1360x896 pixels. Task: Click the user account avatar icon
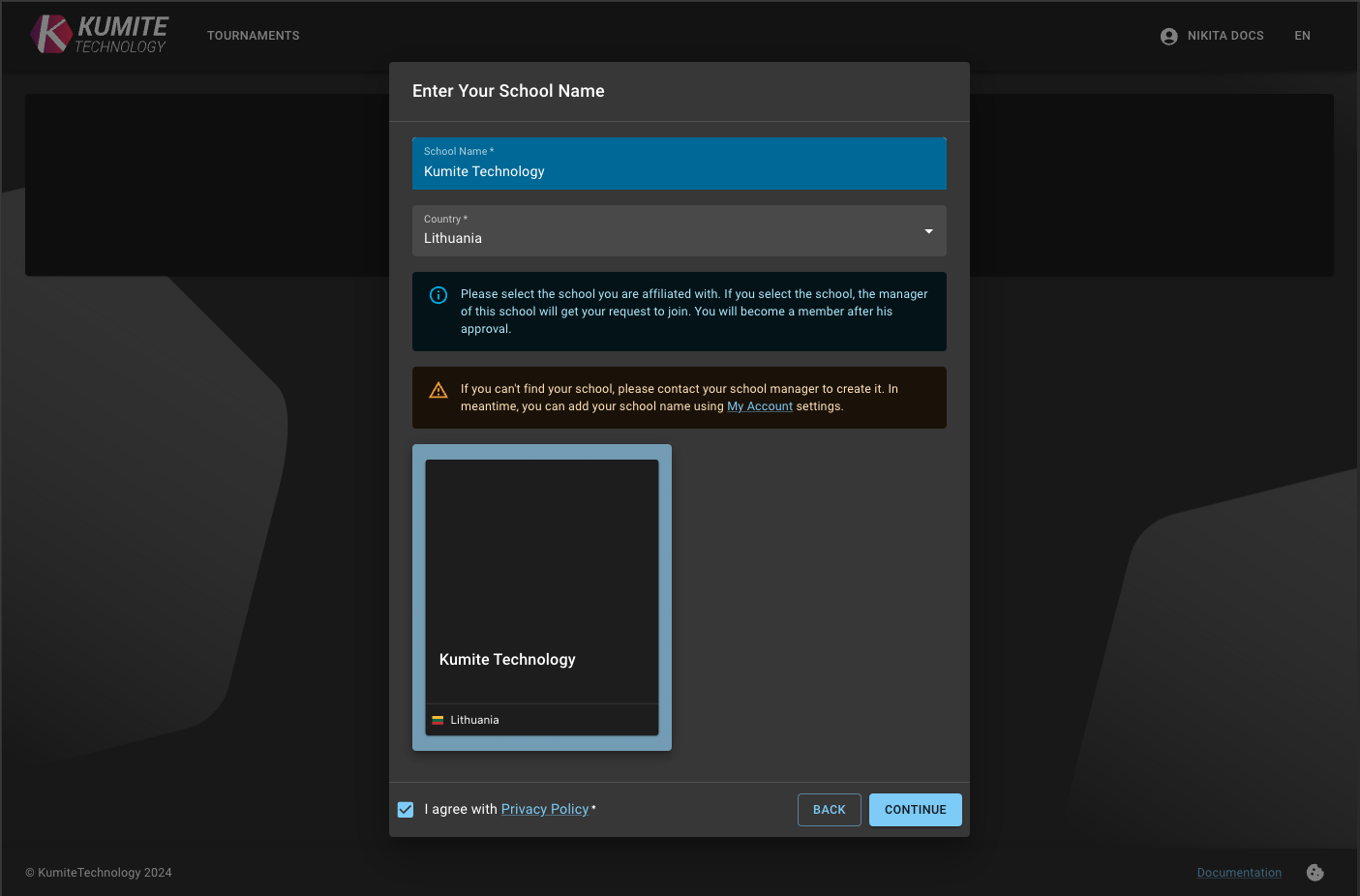pyautogui.click(x=1168, y=36)
